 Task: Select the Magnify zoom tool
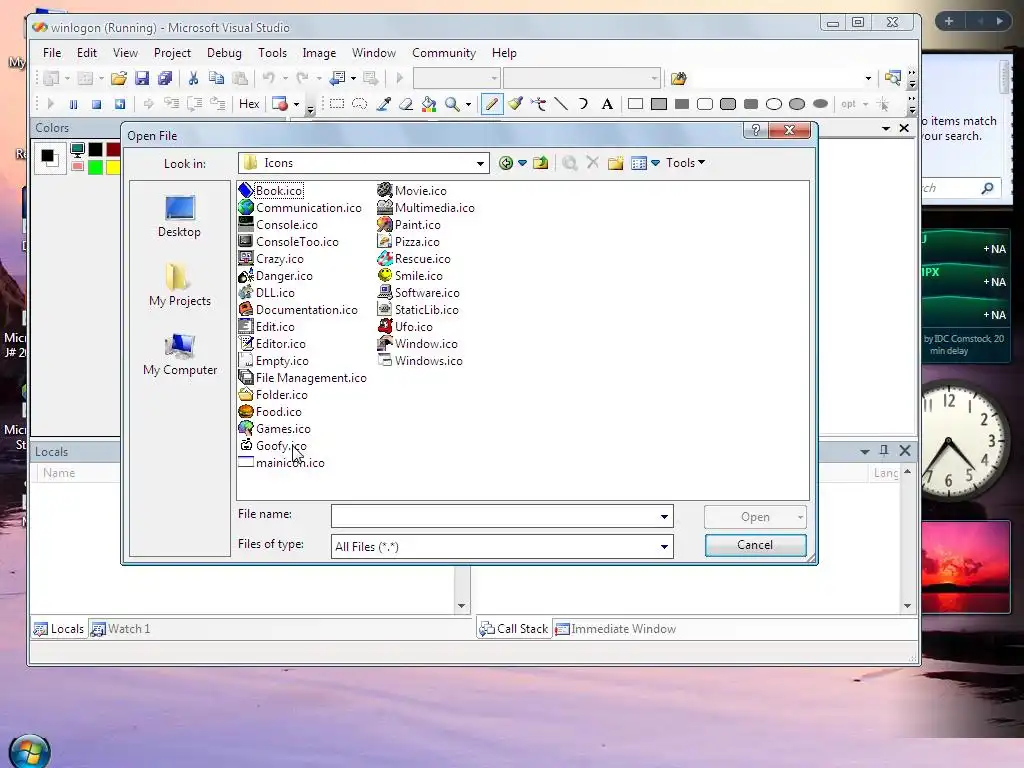point(452,104)
